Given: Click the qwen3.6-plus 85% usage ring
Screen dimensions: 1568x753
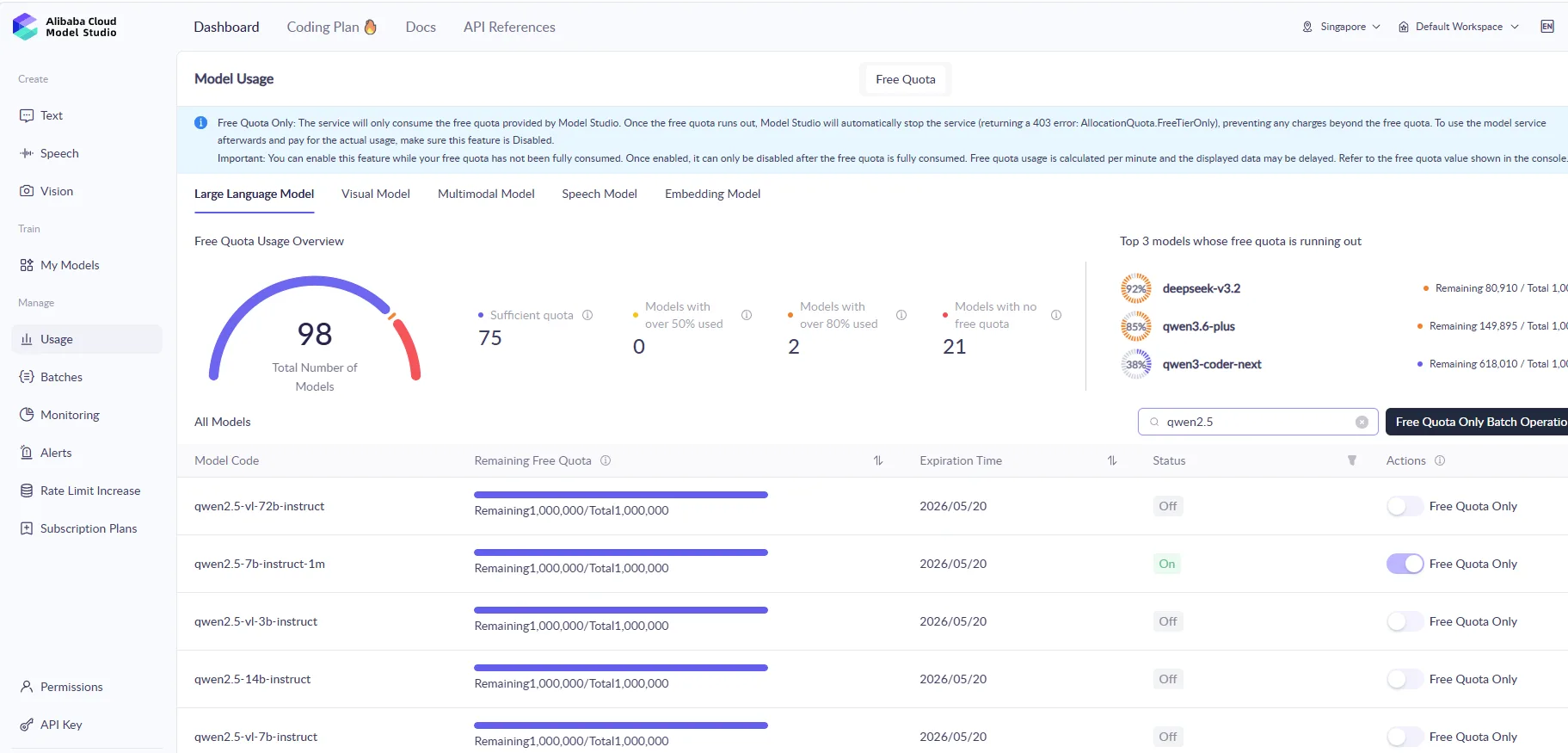Looking at the screenshot, I should [1136, 326].
